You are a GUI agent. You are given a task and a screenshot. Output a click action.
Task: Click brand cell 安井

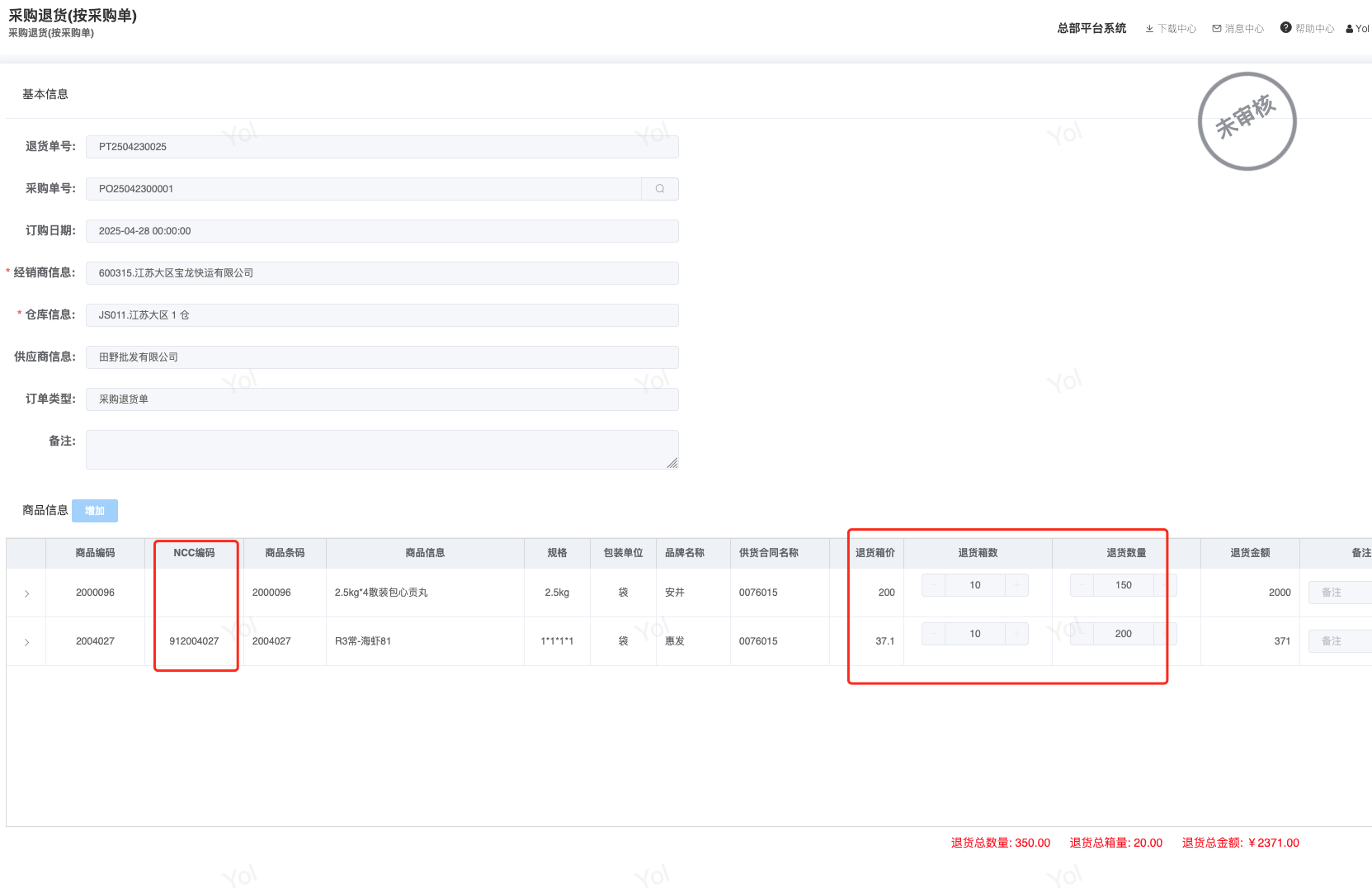tap(675, 593)
